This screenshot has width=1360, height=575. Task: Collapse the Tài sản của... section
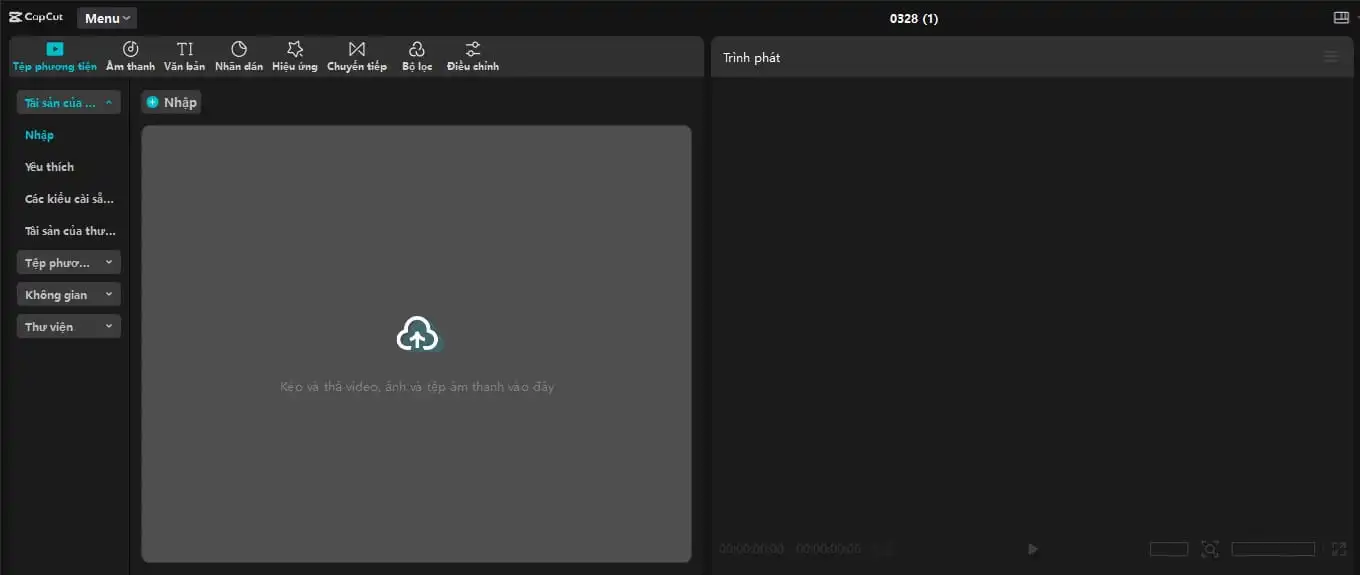click(69, 102)
